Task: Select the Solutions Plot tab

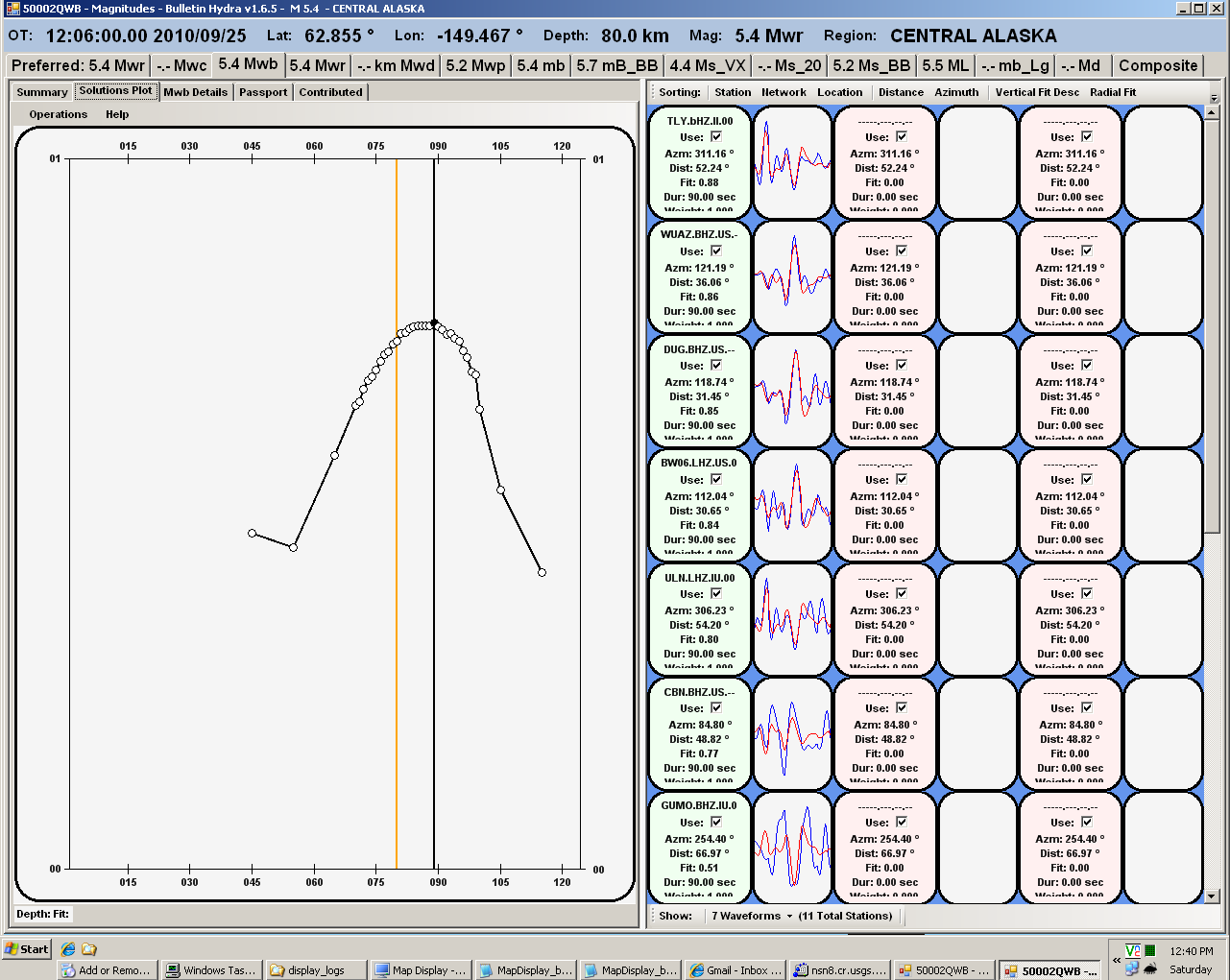Action: (x=116, y=91)
